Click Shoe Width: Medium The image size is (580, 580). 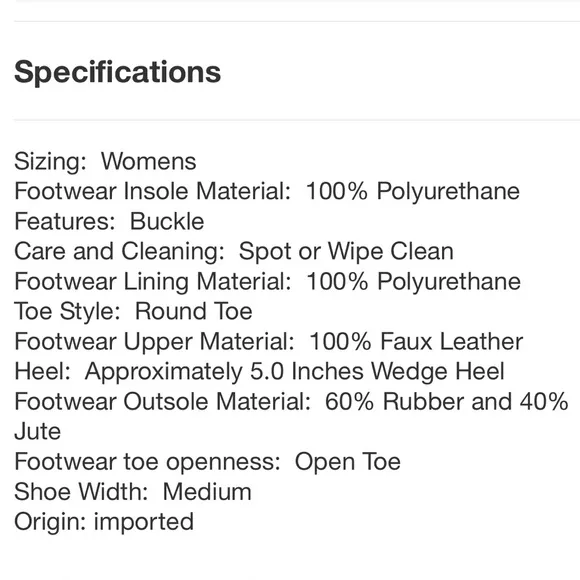[x=133, y=492]
